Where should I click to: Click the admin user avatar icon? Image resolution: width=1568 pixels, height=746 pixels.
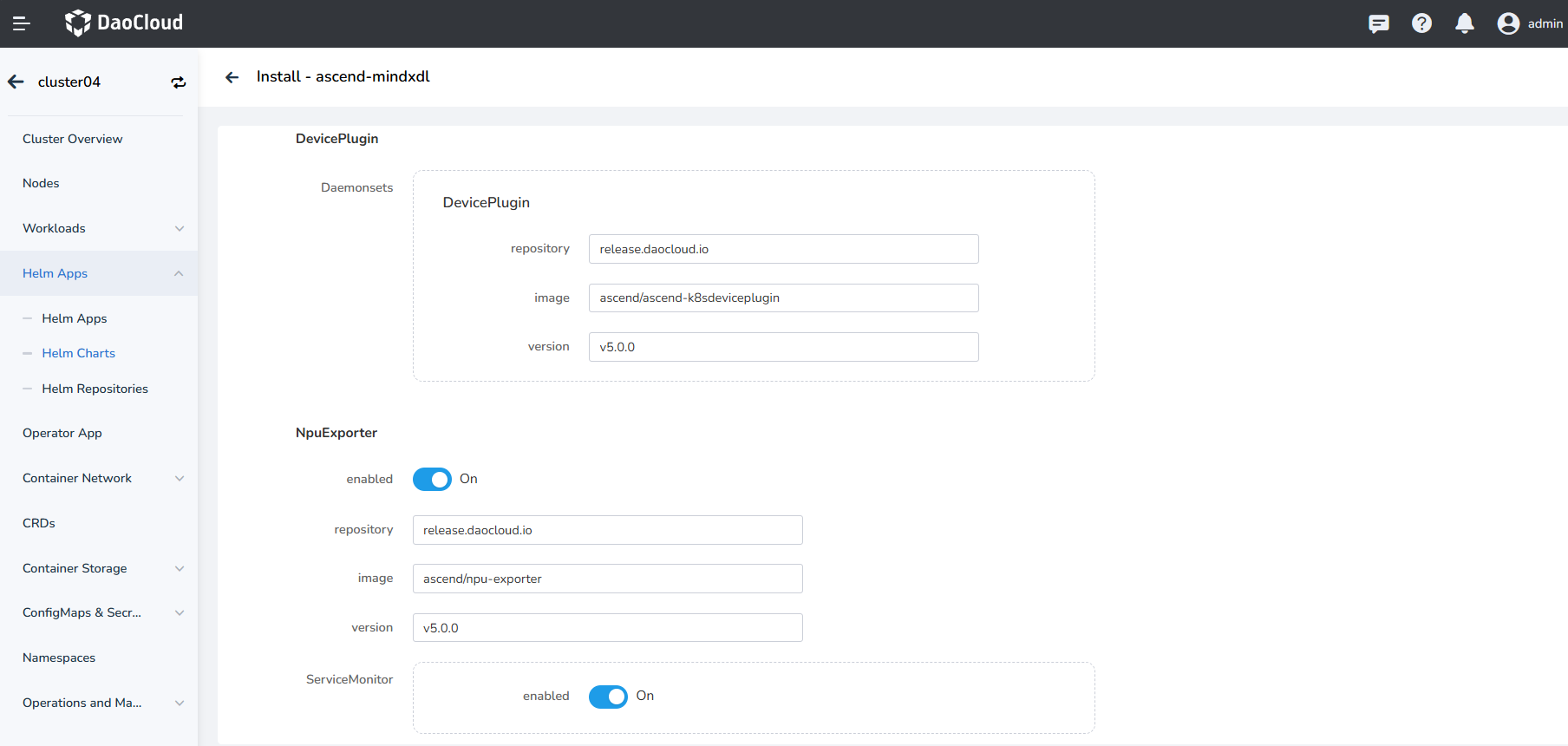point(1508,23)
